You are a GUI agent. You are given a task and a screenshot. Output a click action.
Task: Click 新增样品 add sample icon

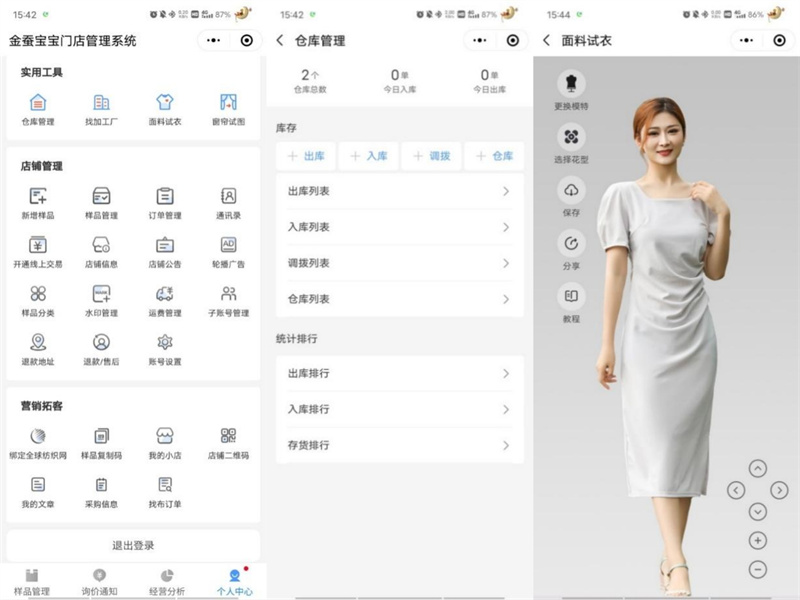37,197
